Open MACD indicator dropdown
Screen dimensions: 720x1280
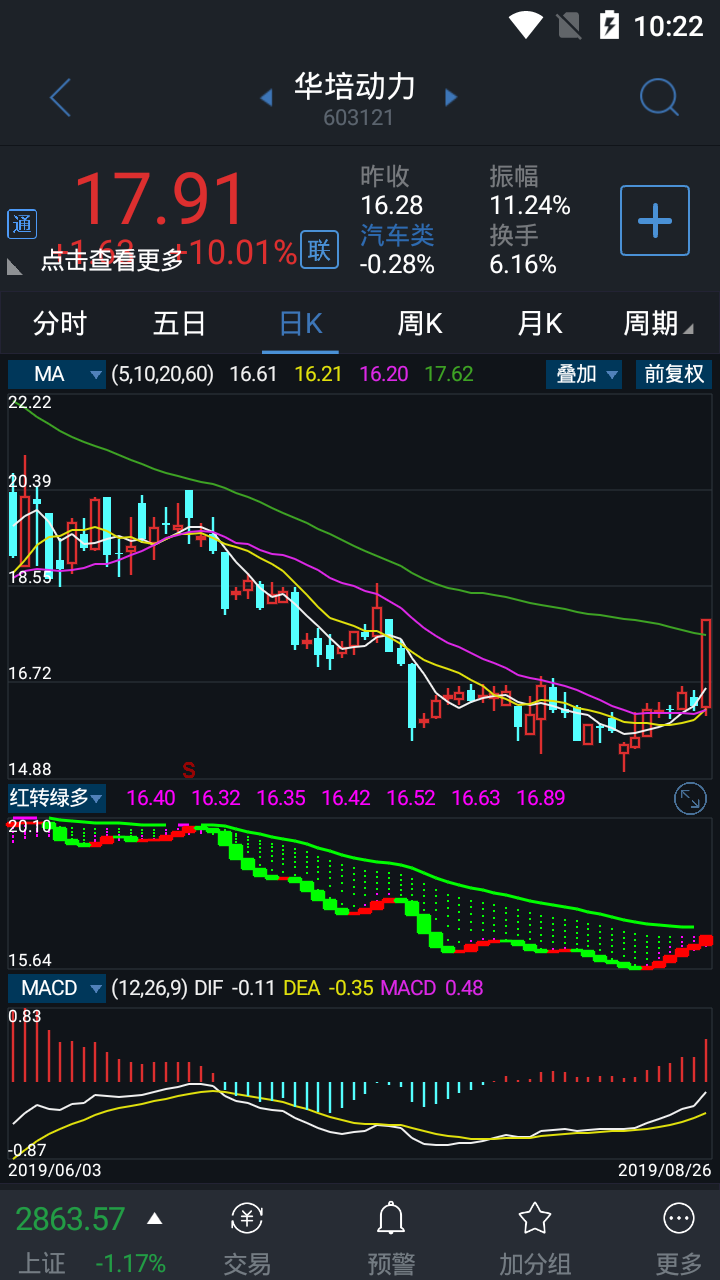click(x=57, y=988)
